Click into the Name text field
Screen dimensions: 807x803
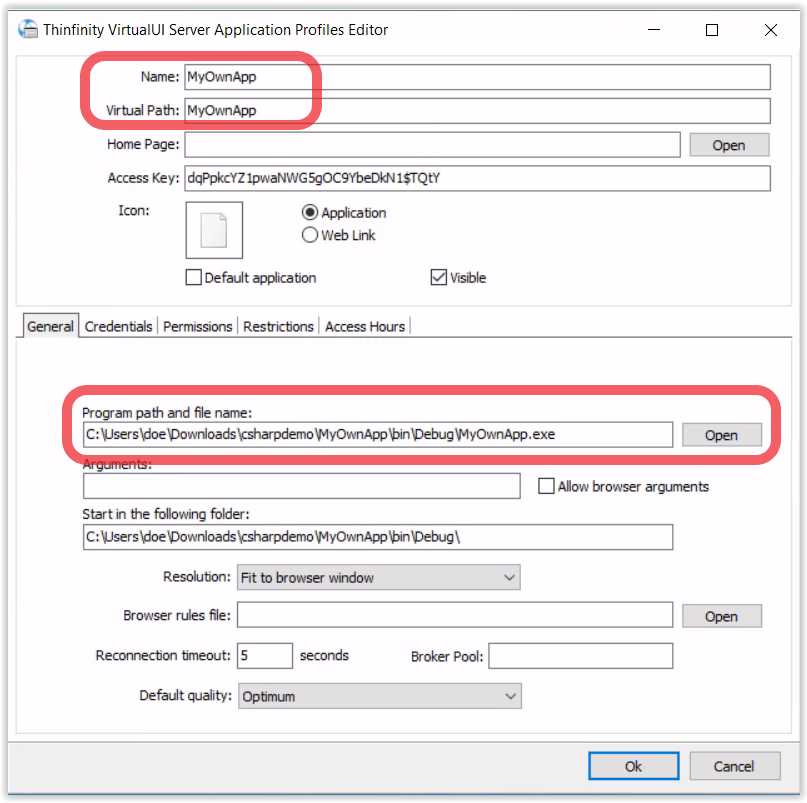click(x=477, y=77)
